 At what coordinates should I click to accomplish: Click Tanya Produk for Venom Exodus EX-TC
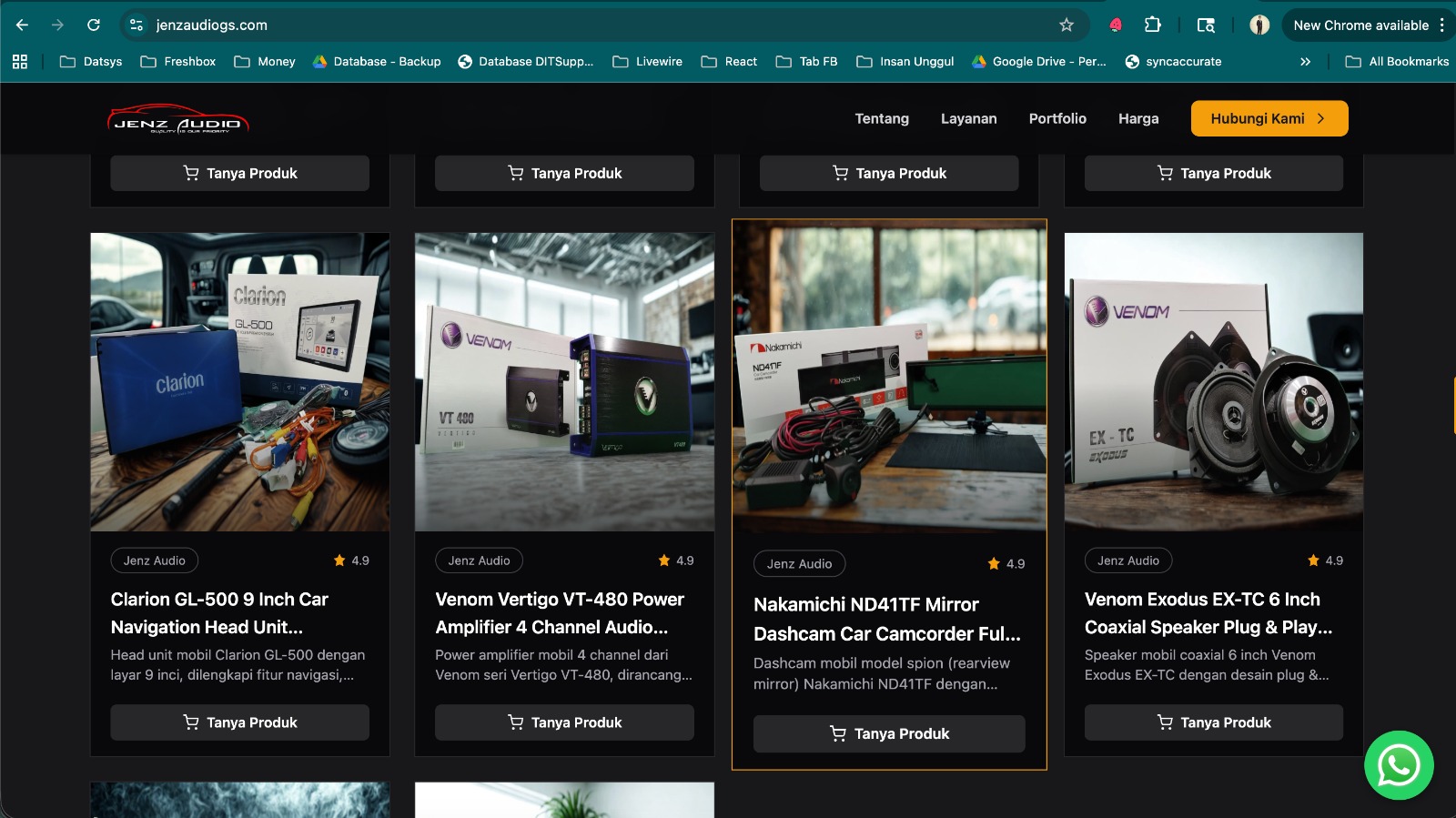(x=1214, y=722)
